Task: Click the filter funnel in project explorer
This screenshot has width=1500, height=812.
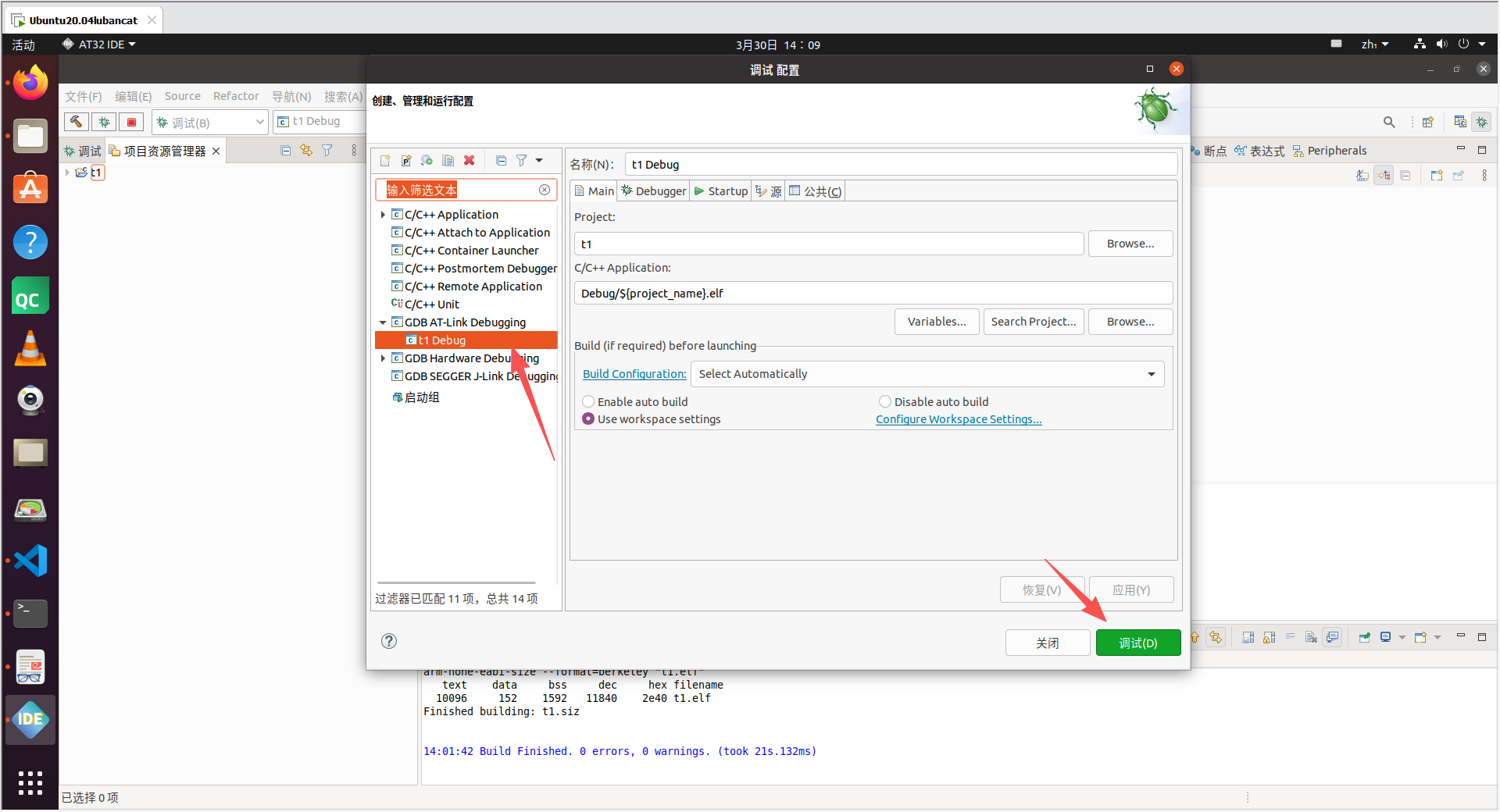Action: tap(327, 151)
